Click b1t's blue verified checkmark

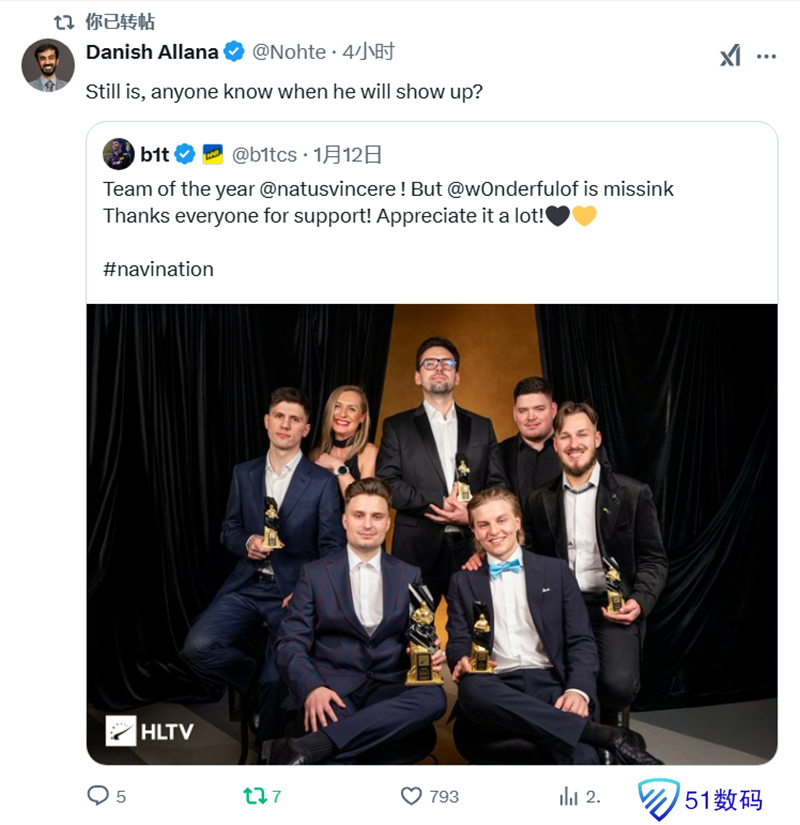(x=185, y=154)
